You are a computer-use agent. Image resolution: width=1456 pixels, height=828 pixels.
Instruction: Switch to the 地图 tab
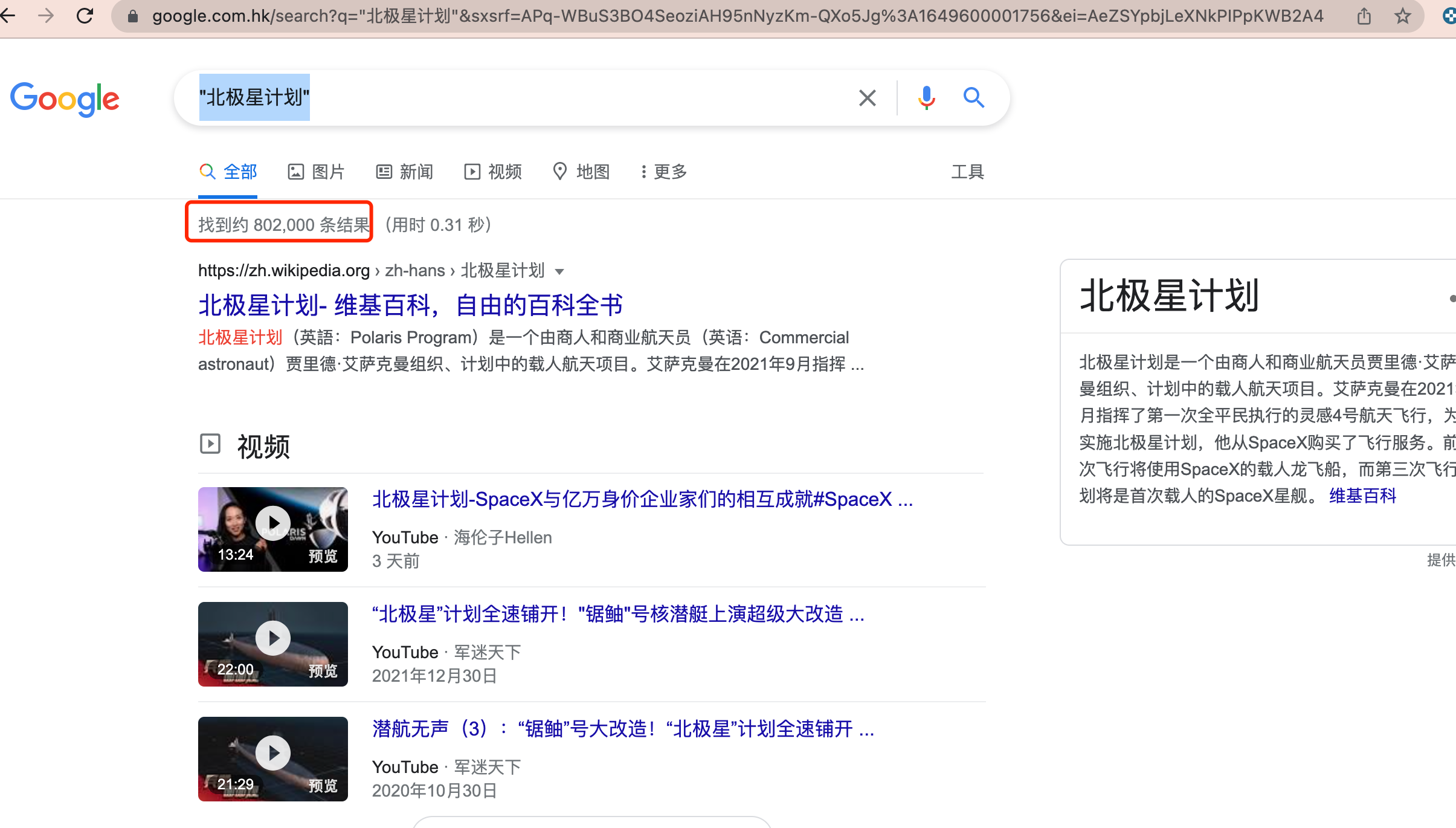[581, 172]
